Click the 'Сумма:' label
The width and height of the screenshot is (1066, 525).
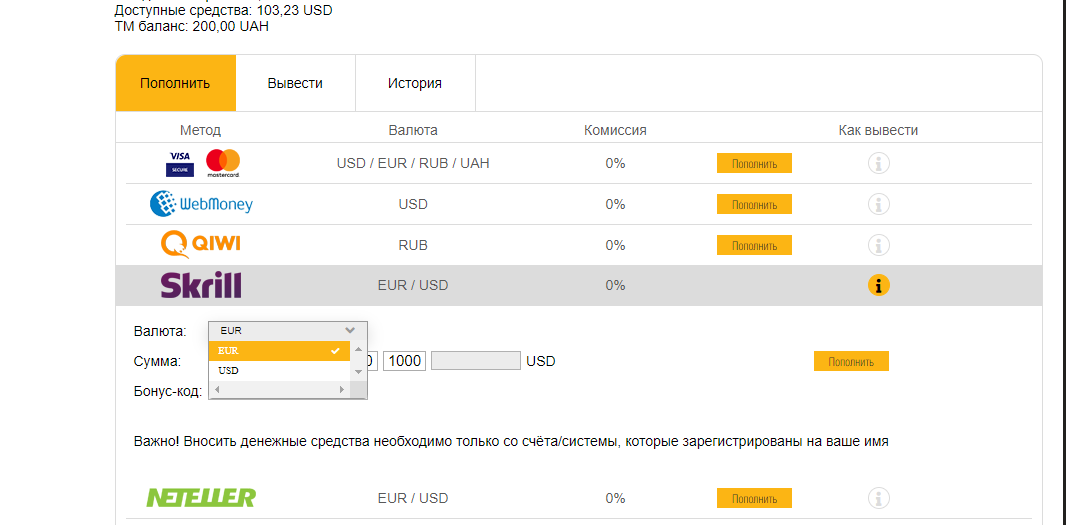(158, 361)
